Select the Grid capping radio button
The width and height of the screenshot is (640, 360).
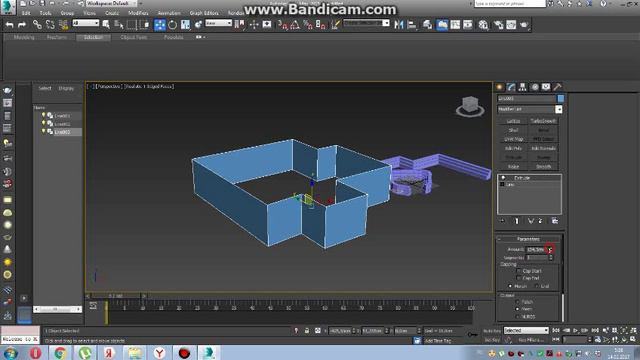point(536,286)
